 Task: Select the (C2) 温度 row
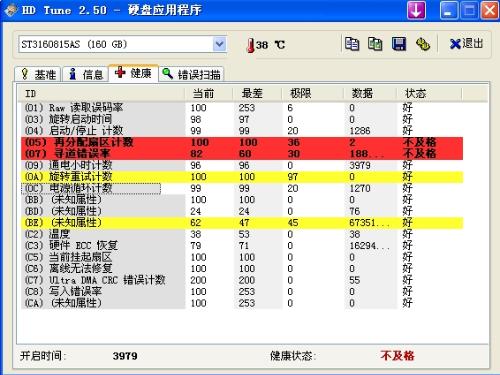(x=242, y=234)
